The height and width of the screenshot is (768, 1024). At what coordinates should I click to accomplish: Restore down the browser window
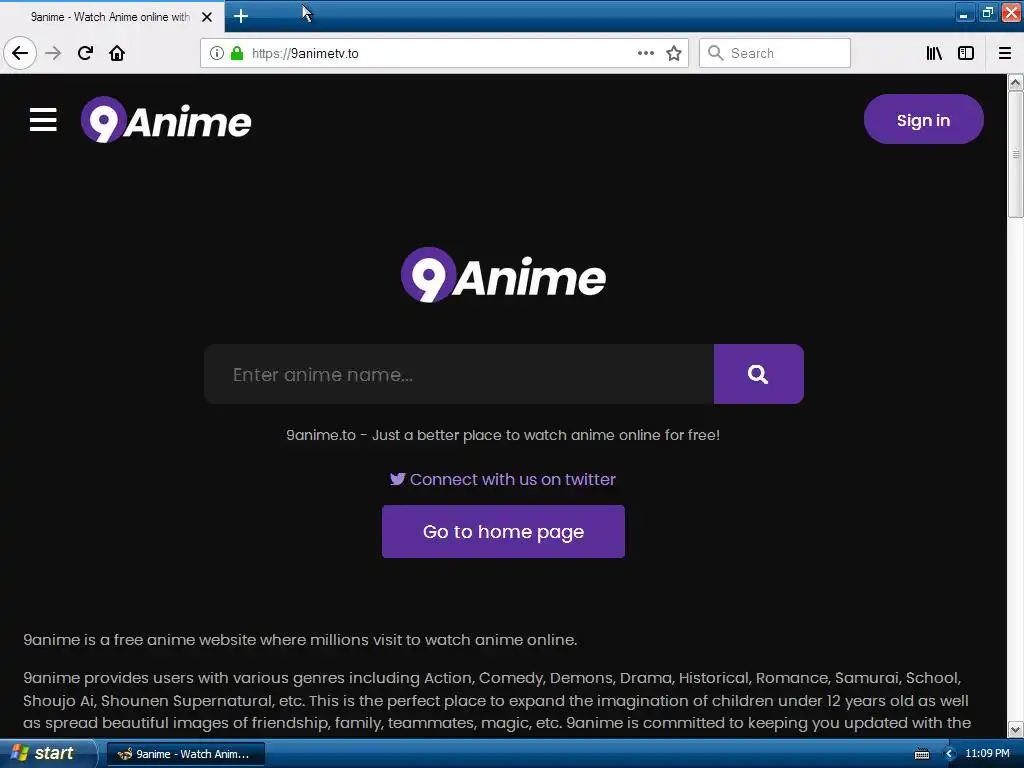point(987,12)
